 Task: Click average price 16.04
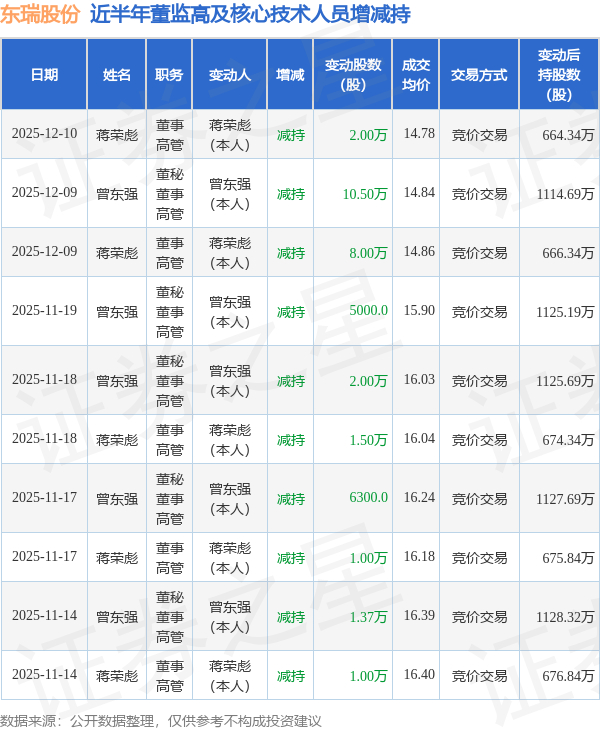pyautogui.click(x=419, y=439)
